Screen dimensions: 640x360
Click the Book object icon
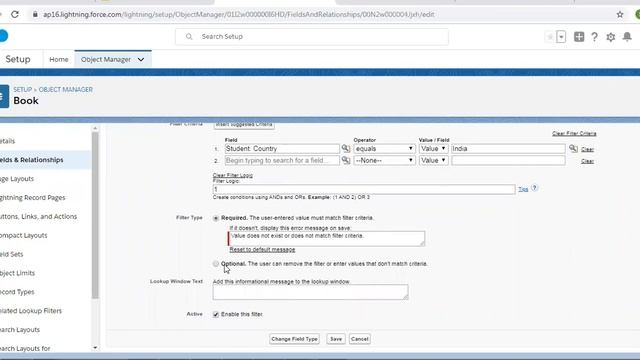click(x=3, y=96)
